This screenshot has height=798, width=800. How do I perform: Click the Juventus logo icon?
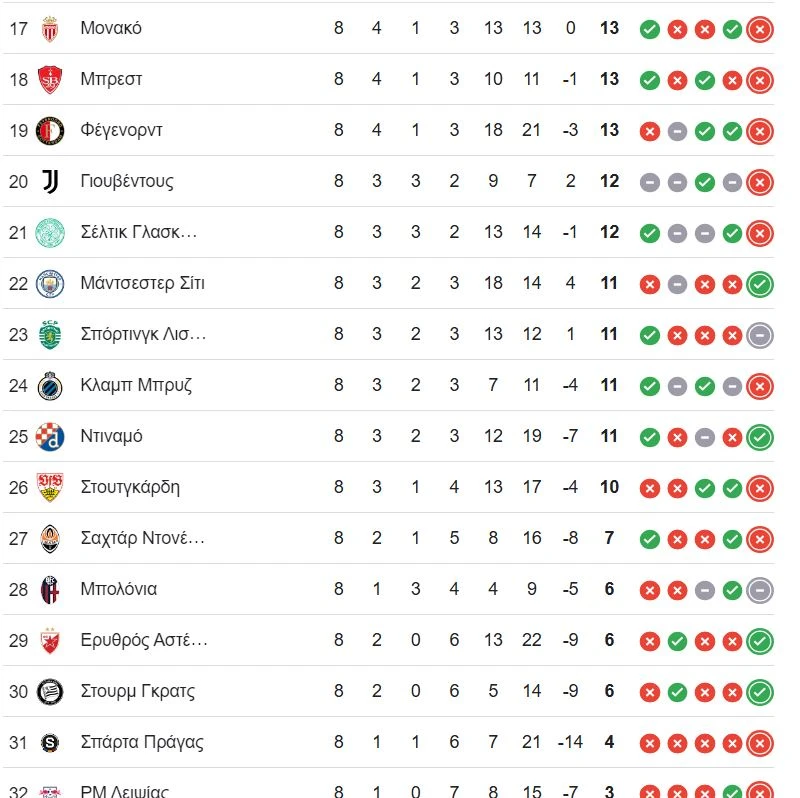pos(49,181)
